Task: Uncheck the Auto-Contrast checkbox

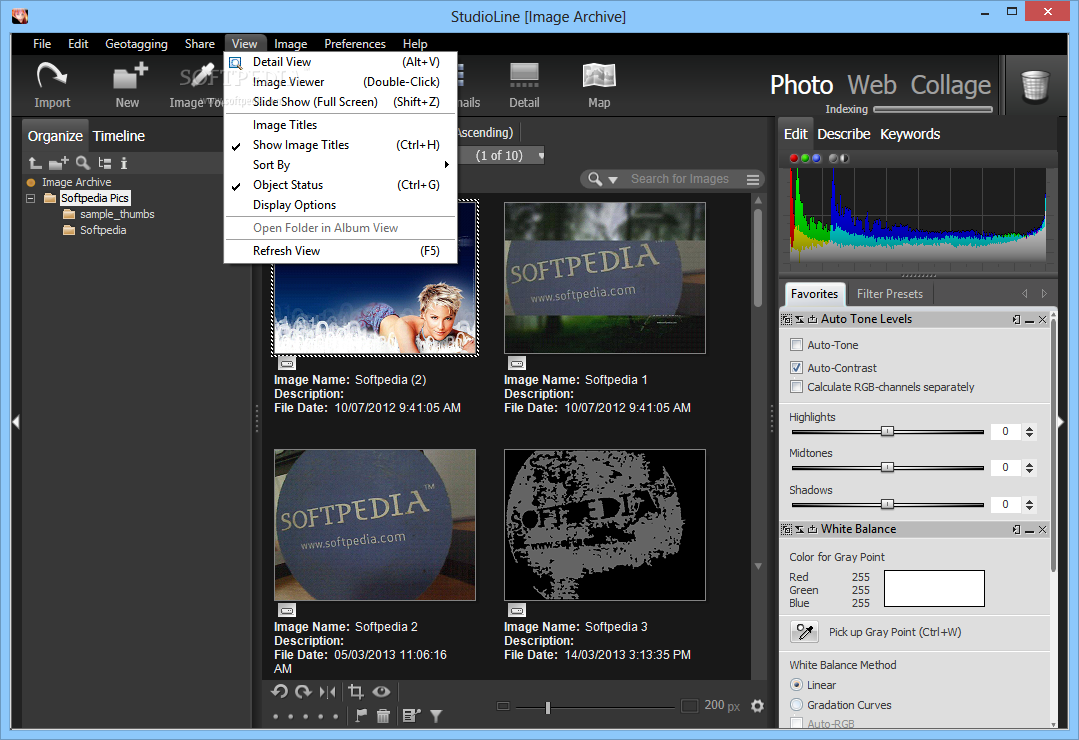Action: click(796, 368)
